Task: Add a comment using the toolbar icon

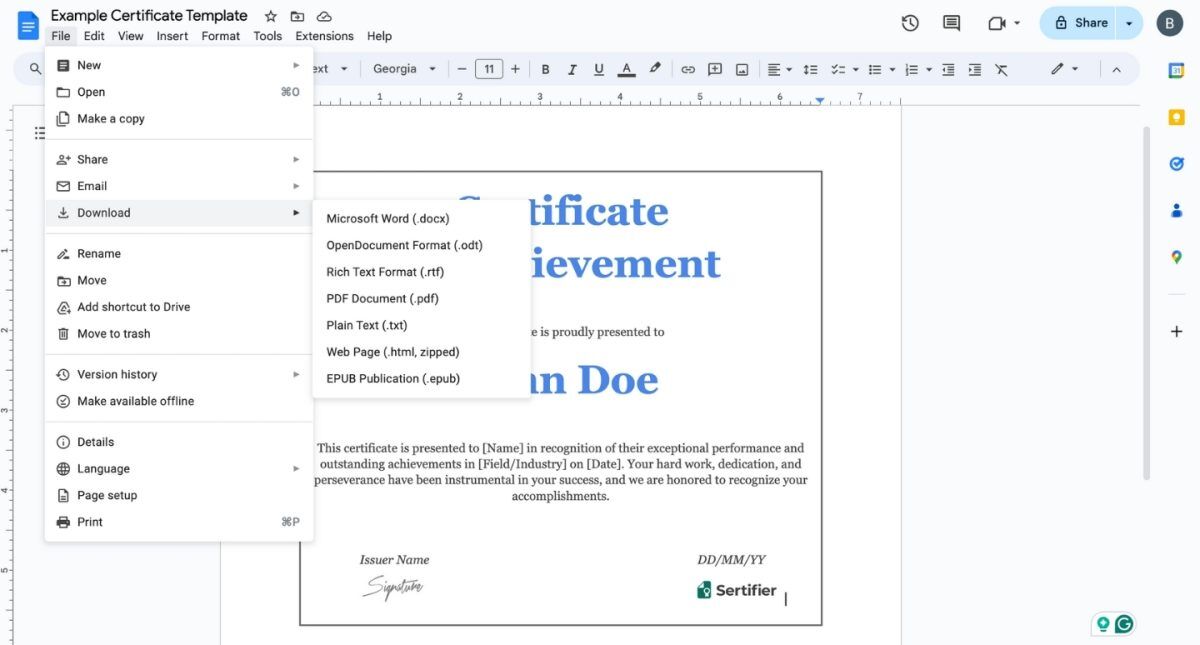Action: click(715, 69)
